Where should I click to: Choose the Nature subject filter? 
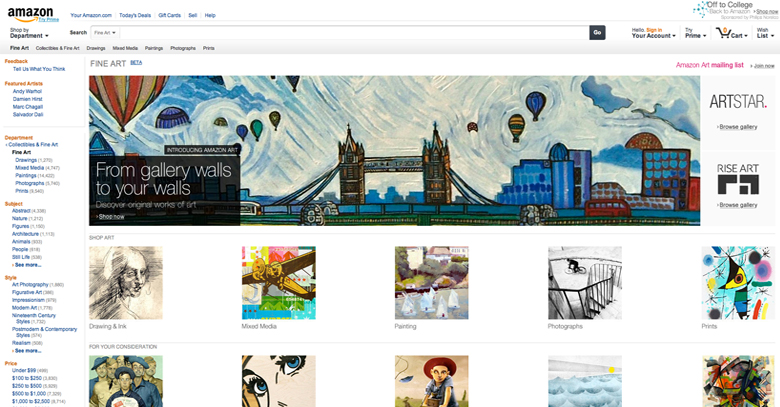19,218
